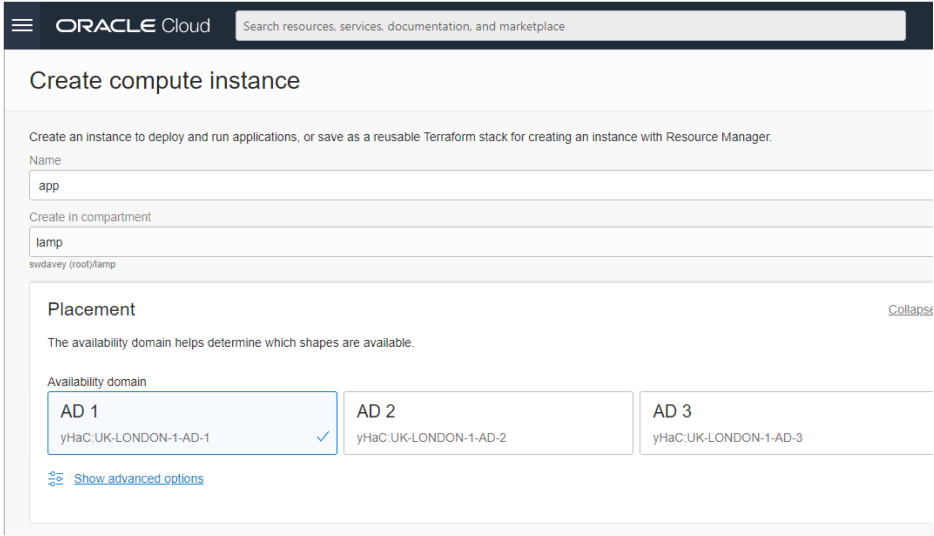Click the Name field containing app

click(x=480, y=185)
